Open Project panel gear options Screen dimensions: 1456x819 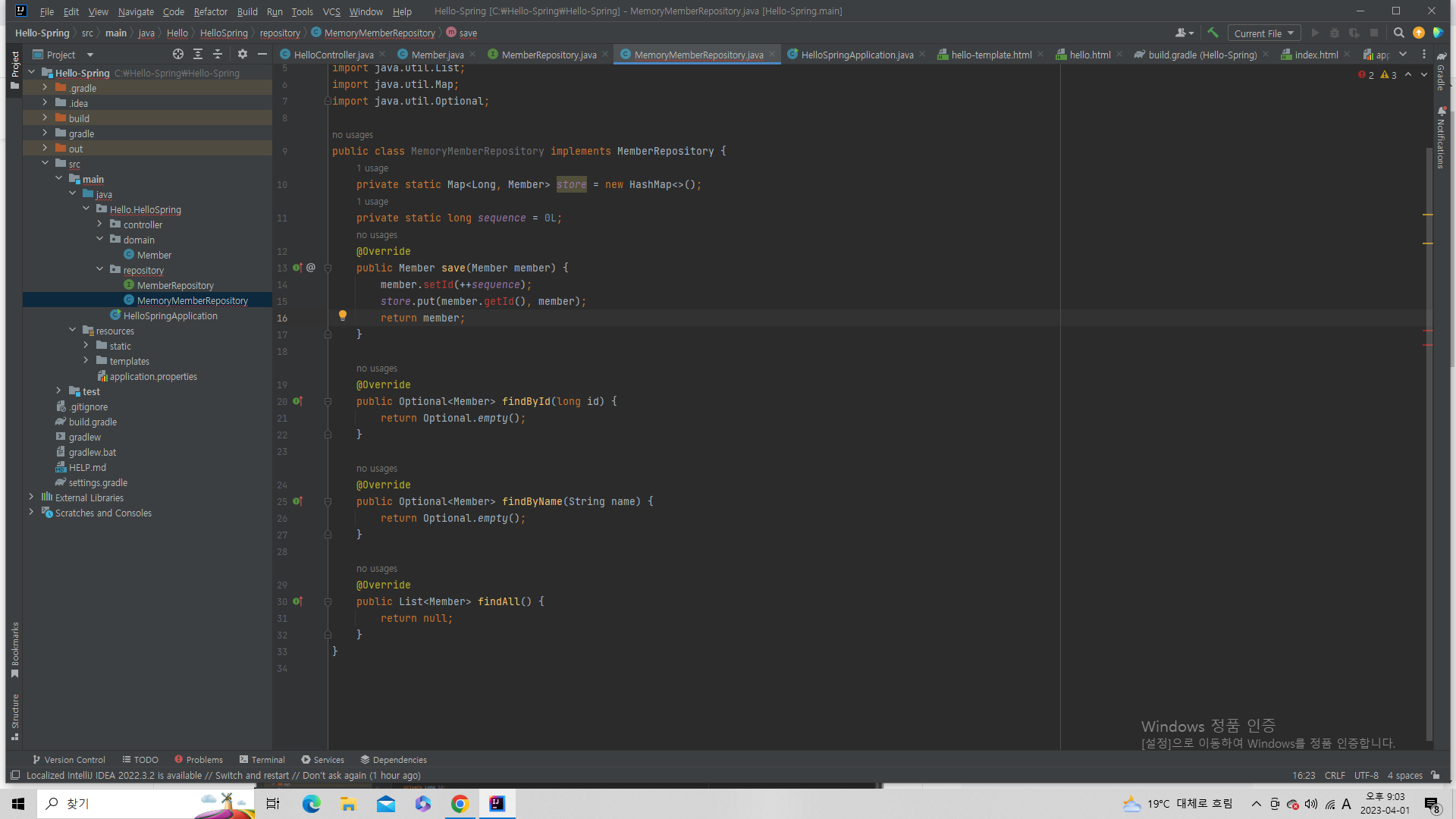coord(243,54)
